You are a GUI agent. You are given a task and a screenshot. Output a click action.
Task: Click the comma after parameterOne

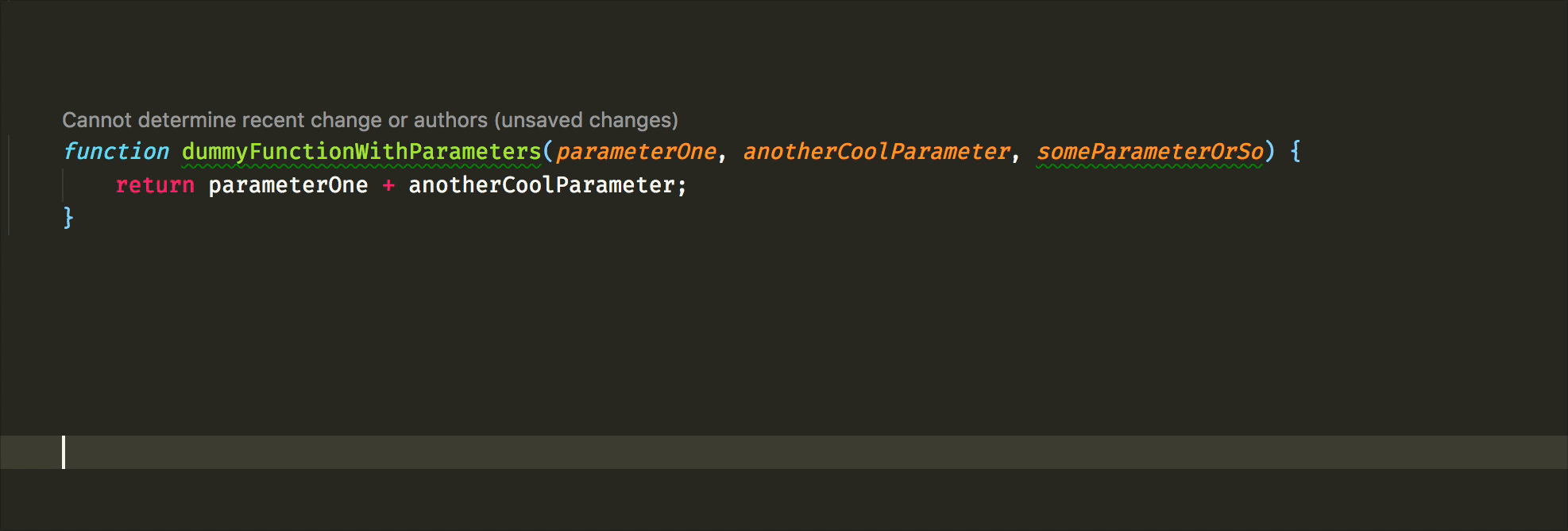point(722,153)
